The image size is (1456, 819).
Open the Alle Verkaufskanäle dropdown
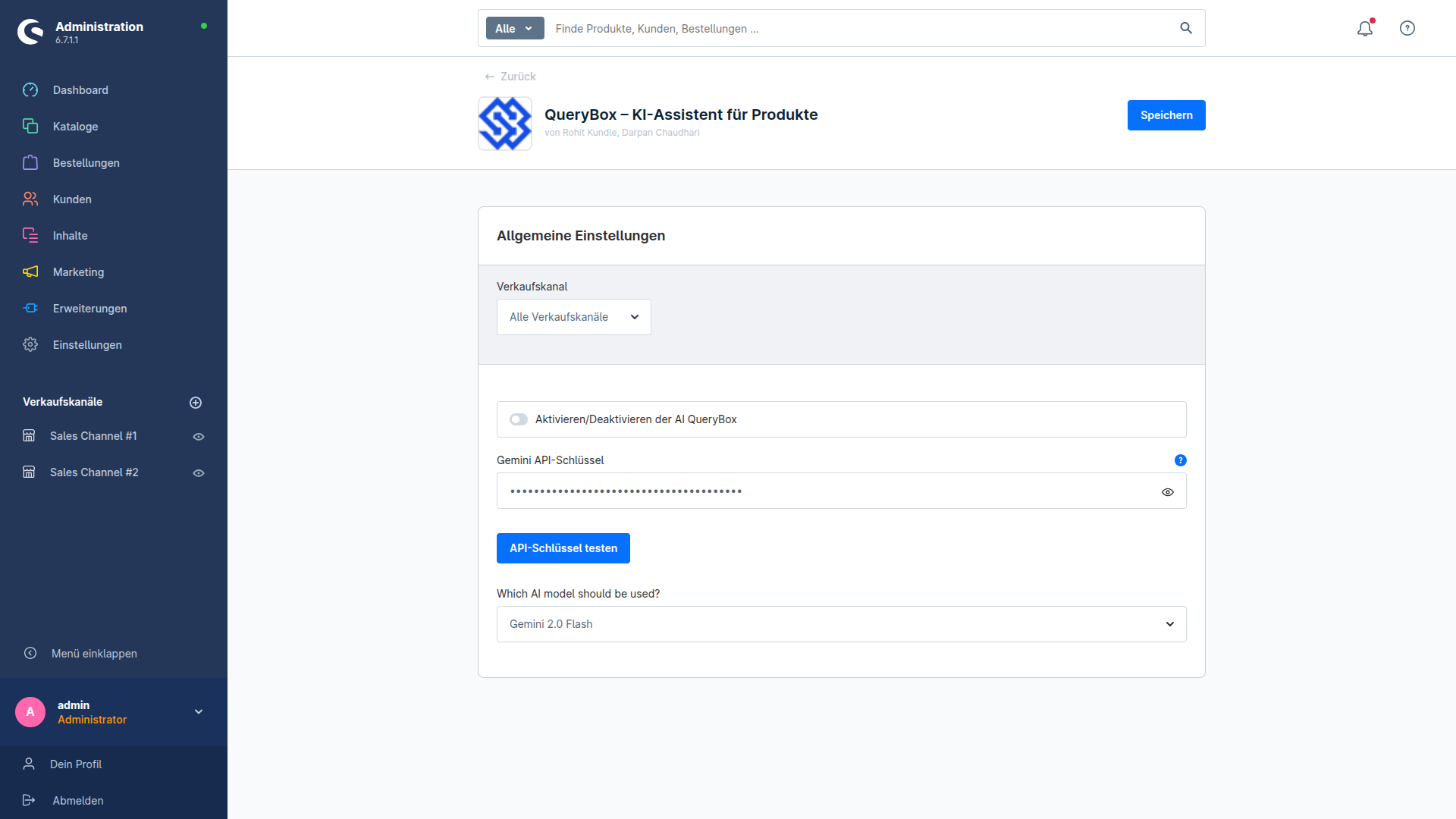(574, 317)
